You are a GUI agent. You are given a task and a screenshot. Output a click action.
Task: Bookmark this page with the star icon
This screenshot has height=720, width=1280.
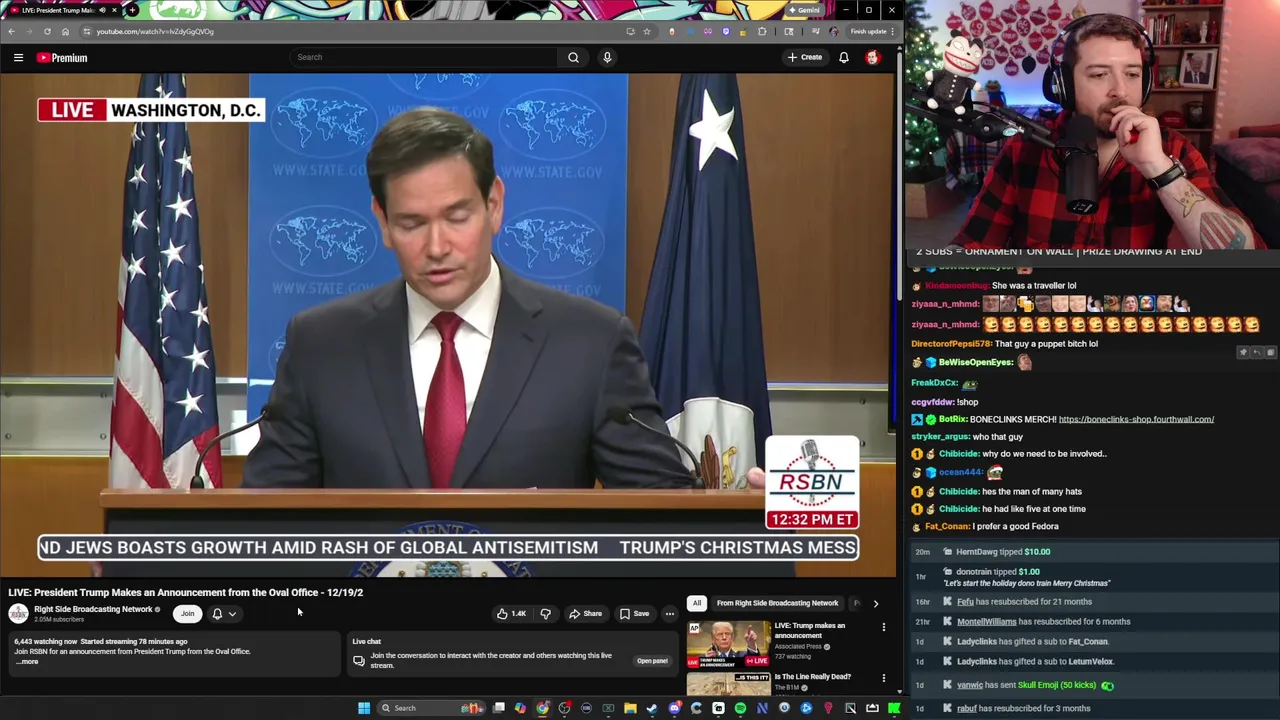point(647,31)
